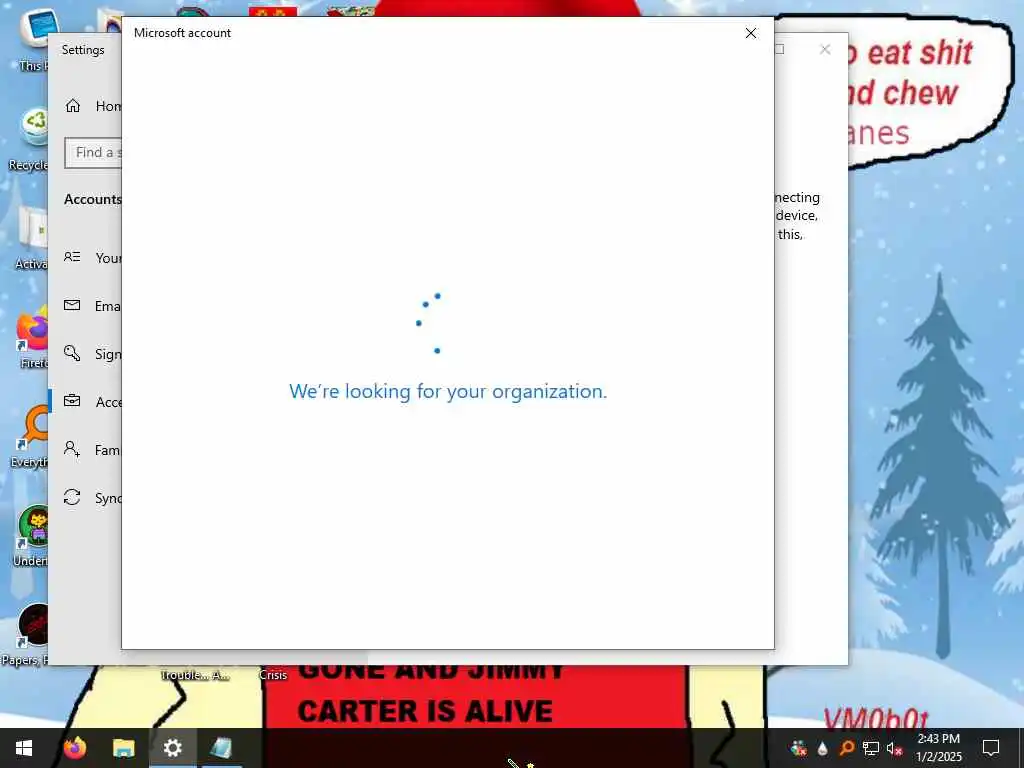This screenshot has width=1024, height=768.
Task: Open network status tray icon
Action: pos(871,748)
